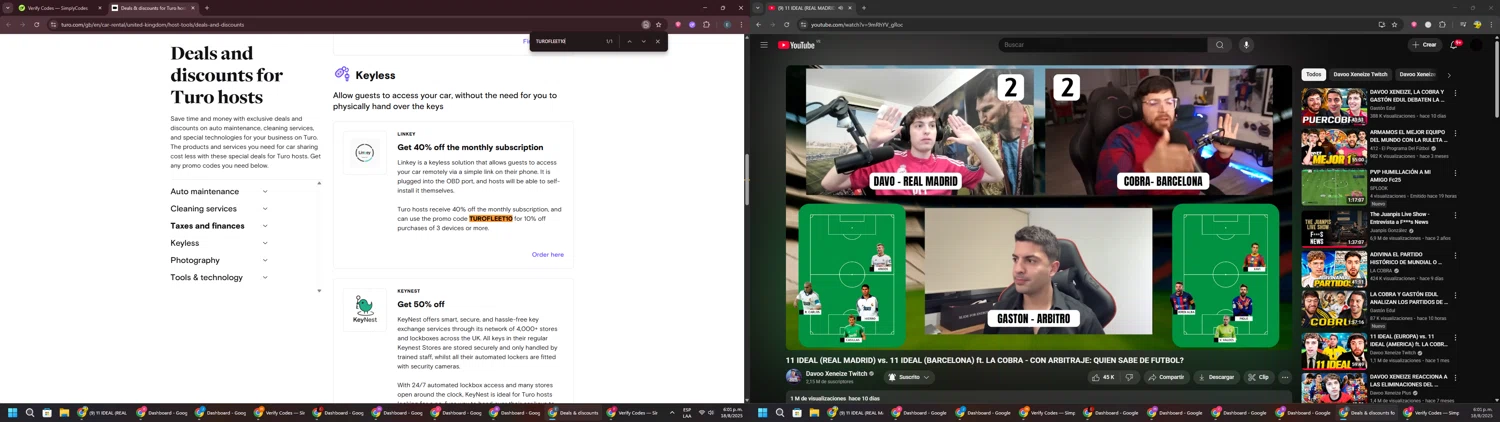Like the video with 45 K likes
1500x422 pixels.
(x=1104, y=377)
